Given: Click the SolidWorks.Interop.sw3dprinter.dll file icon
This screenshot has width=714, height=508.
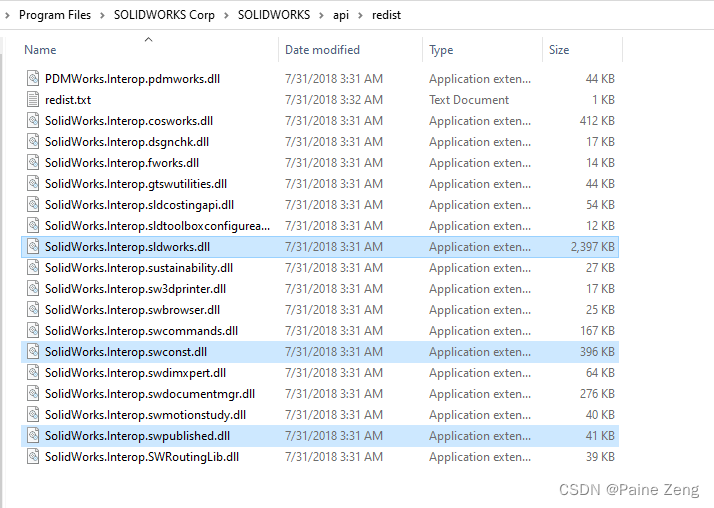Looking at the screenshot, I should (33, 288).
